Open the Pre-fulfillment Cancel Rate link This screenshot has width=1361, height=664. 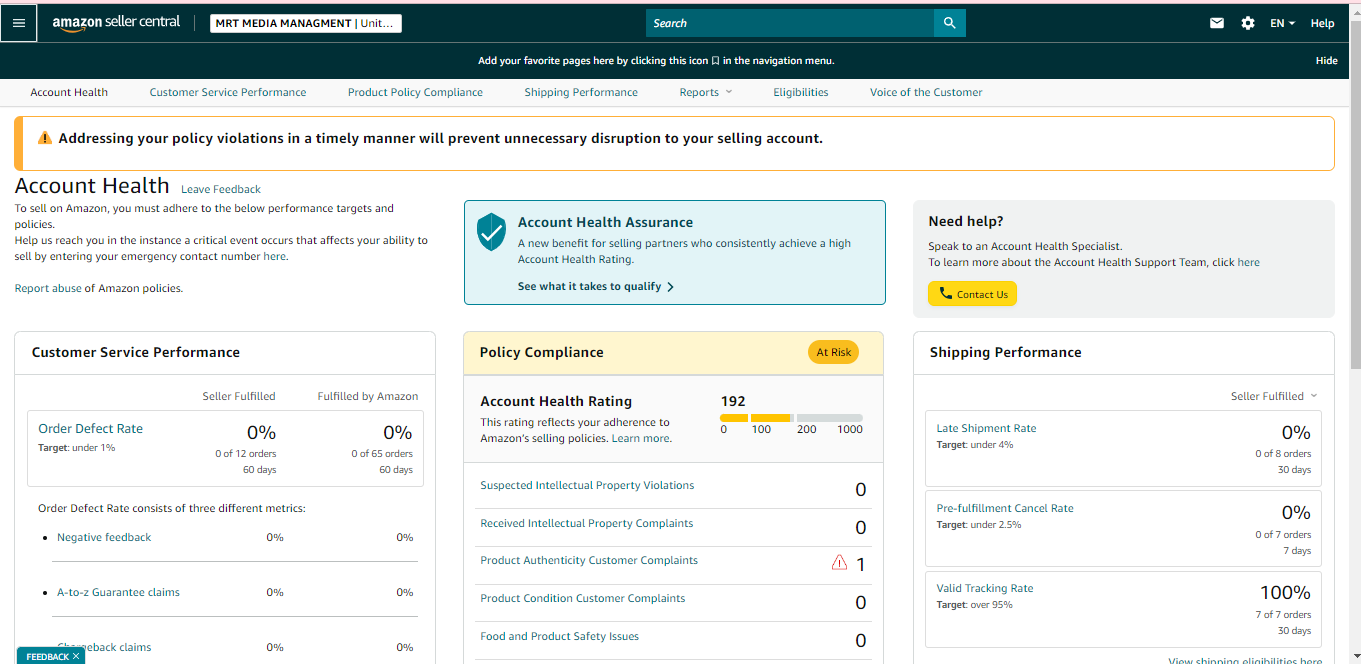point(1005,508)
